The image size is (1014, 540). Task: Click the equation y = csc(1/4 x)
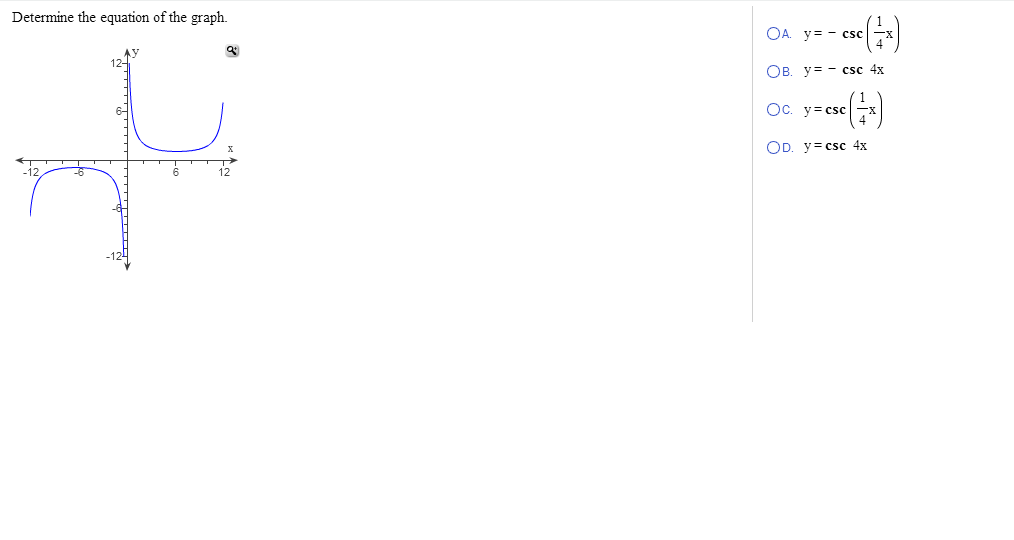coord(843,110)
